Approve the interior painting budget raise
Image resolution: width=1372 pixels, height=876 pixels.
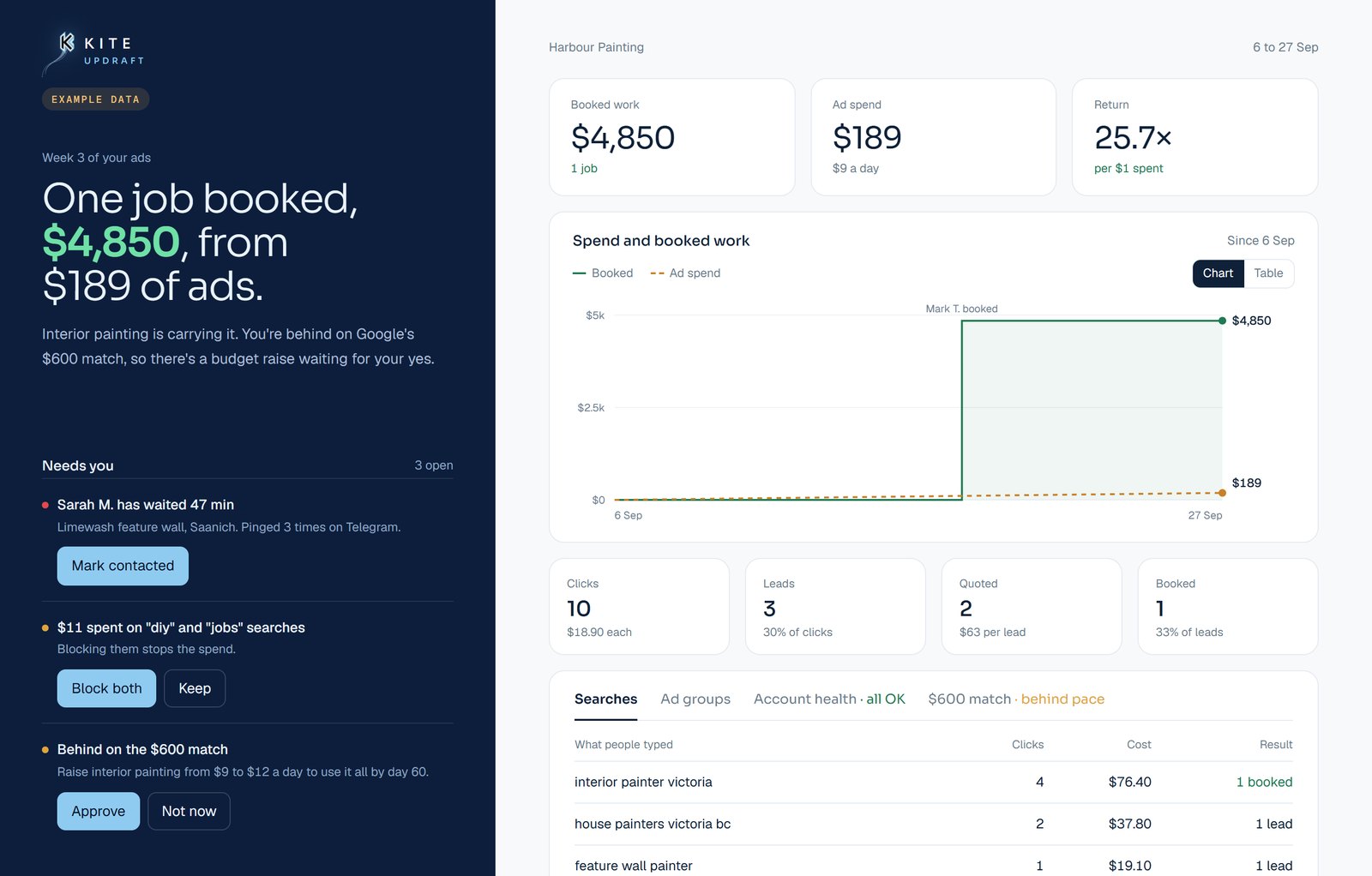[x=99, y=811]
